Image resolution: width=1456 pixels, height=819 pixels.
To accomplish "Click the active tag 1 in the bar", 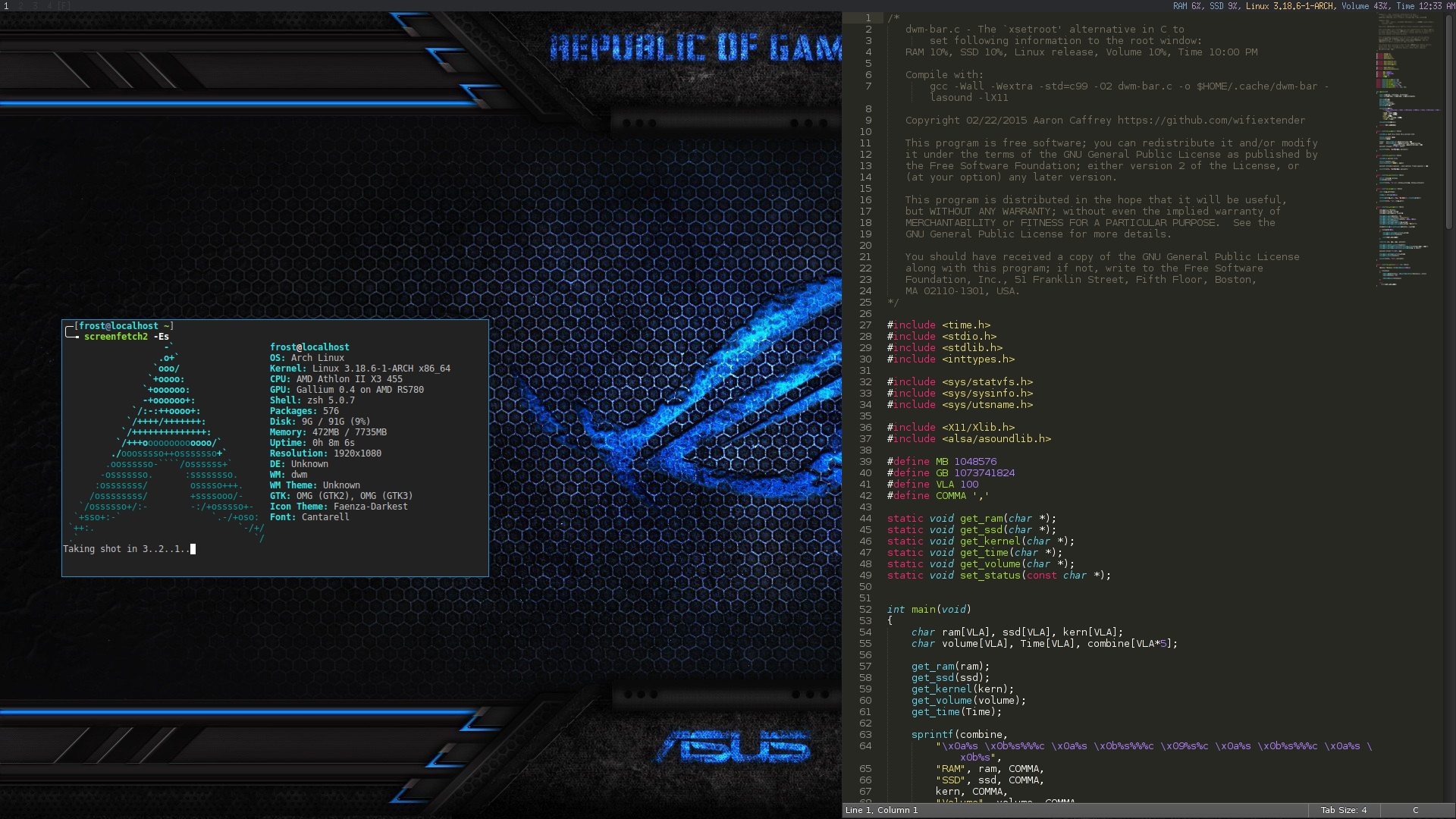I will [x=6, y=5].
